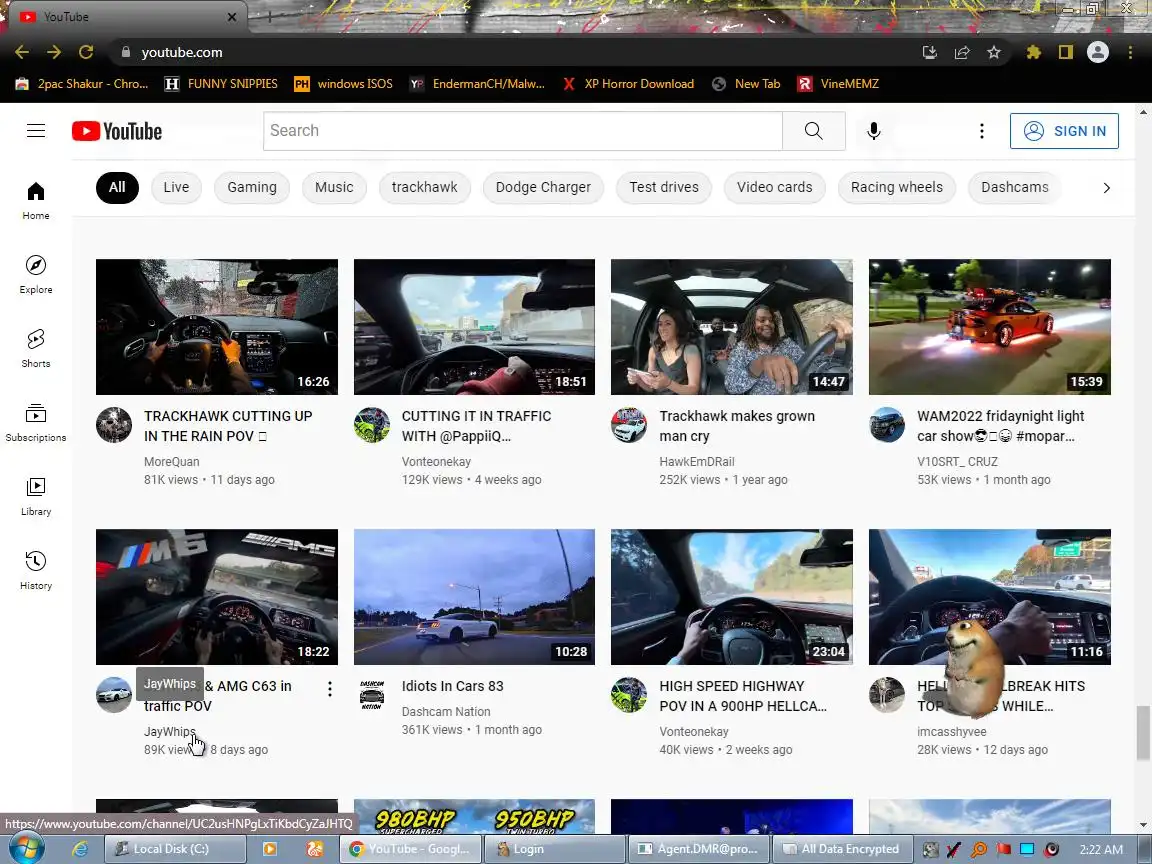Image resolution: width=1152 pixels, height=864 pixels.
Task: Click the share page icon
Action: coord(962,52)
